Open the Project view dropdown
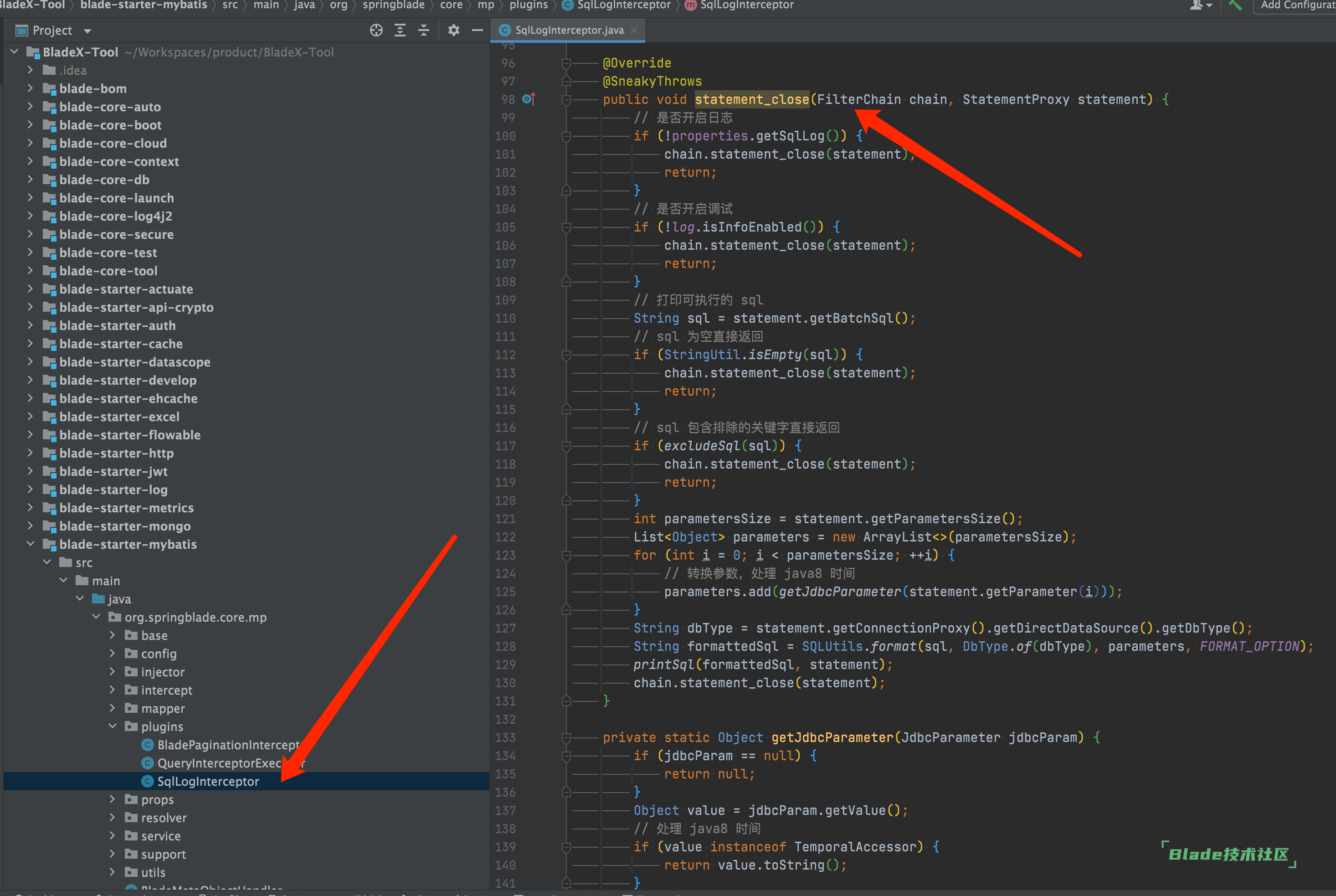Screen dimensions: 1336x896 coord(87,31)
